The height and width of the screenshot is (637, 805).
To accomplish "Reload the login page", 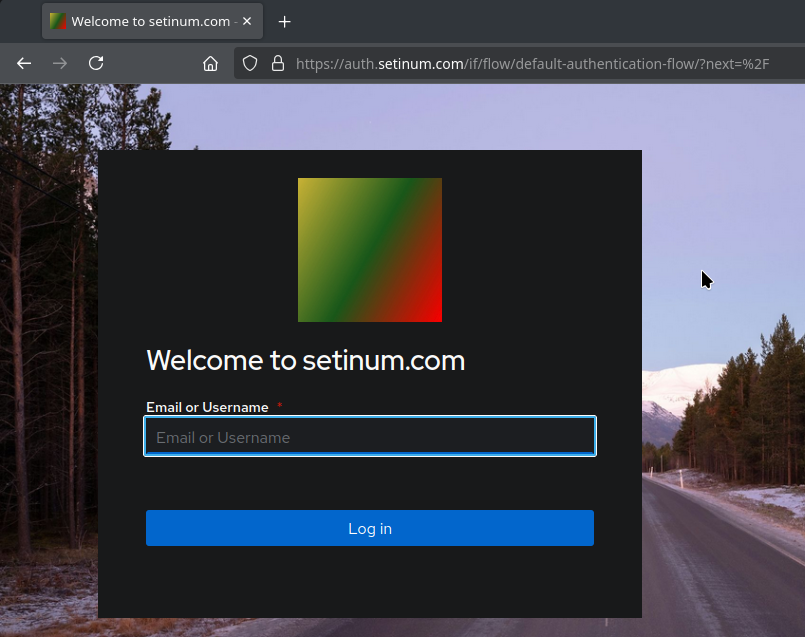I will click(95, 63).
